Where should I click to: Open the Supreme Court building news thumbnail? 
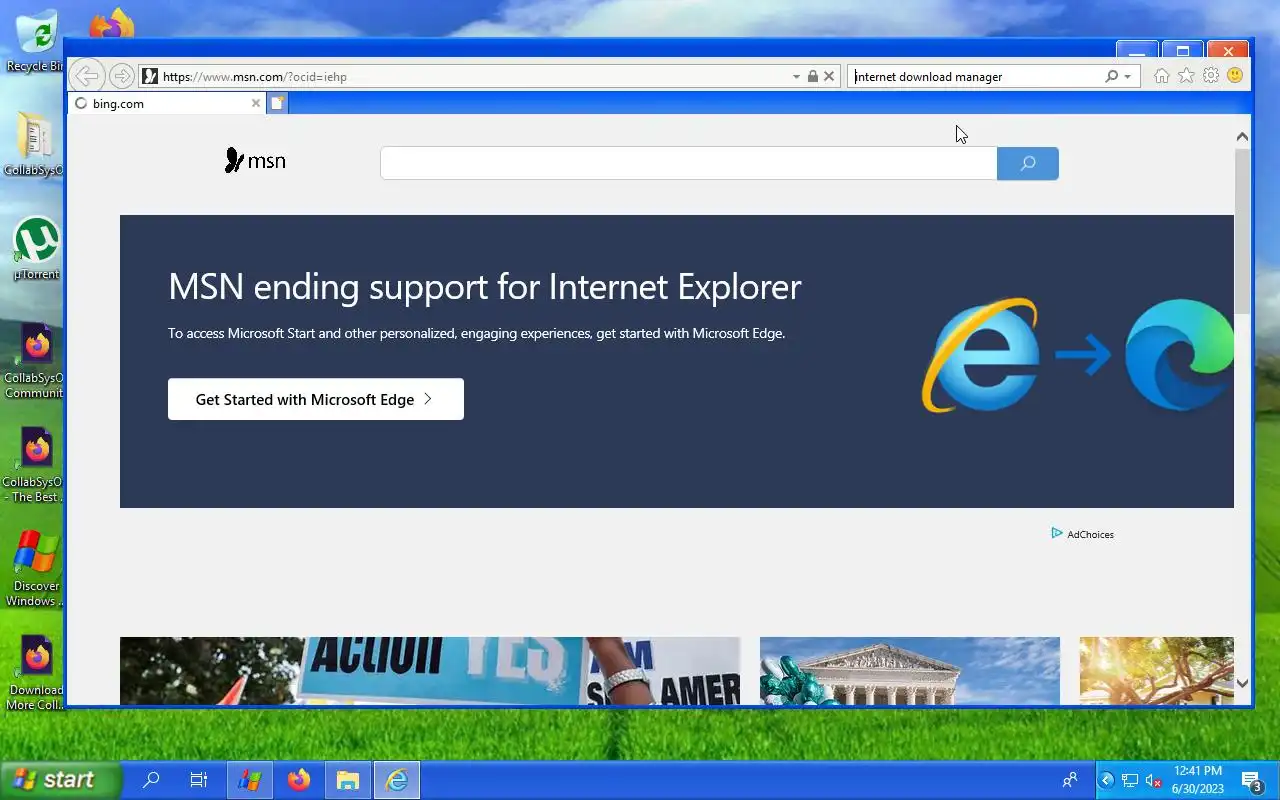910,671
